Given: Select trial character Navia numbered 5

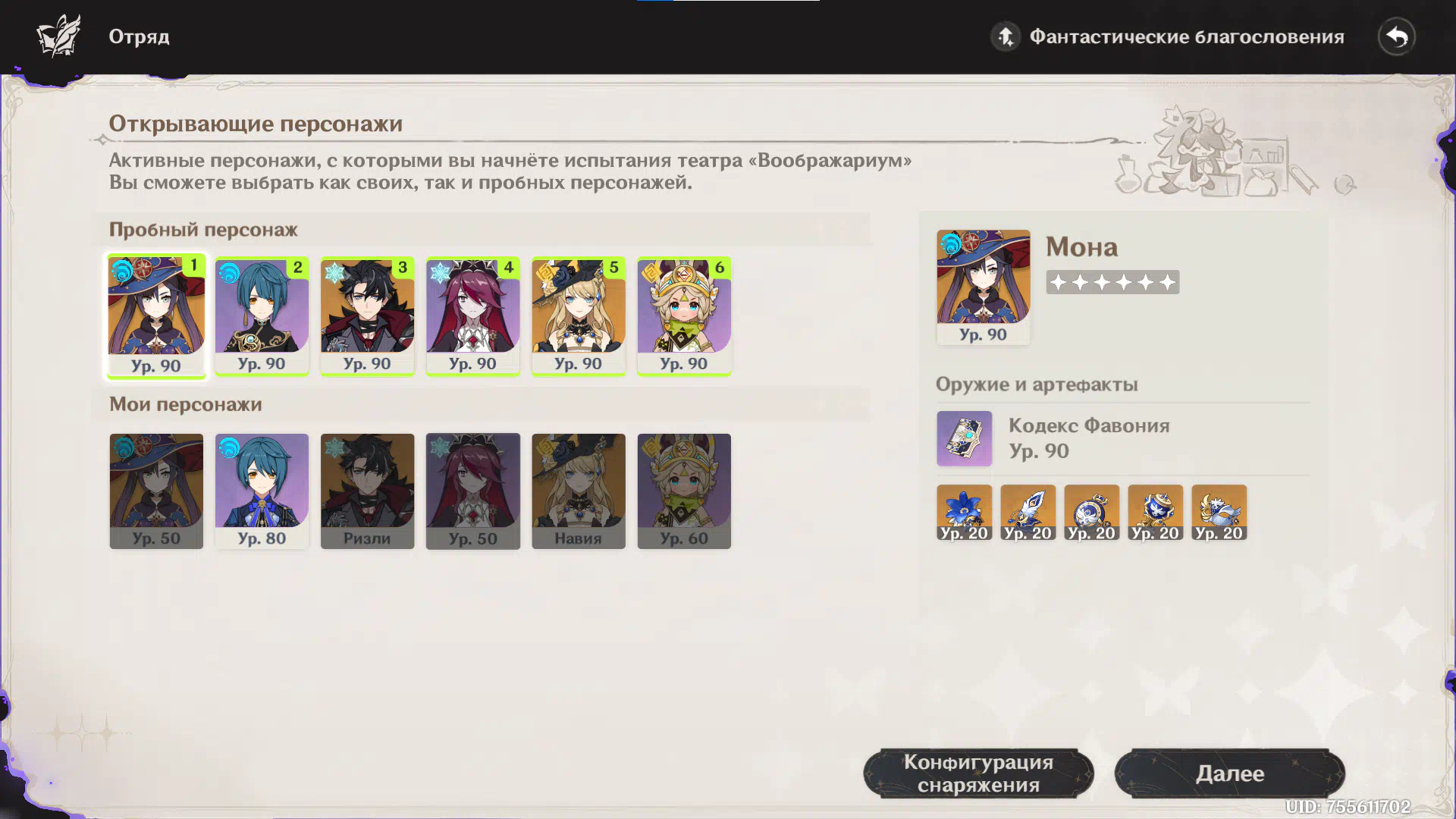Looking at the screenshot, I should (578, 315).
